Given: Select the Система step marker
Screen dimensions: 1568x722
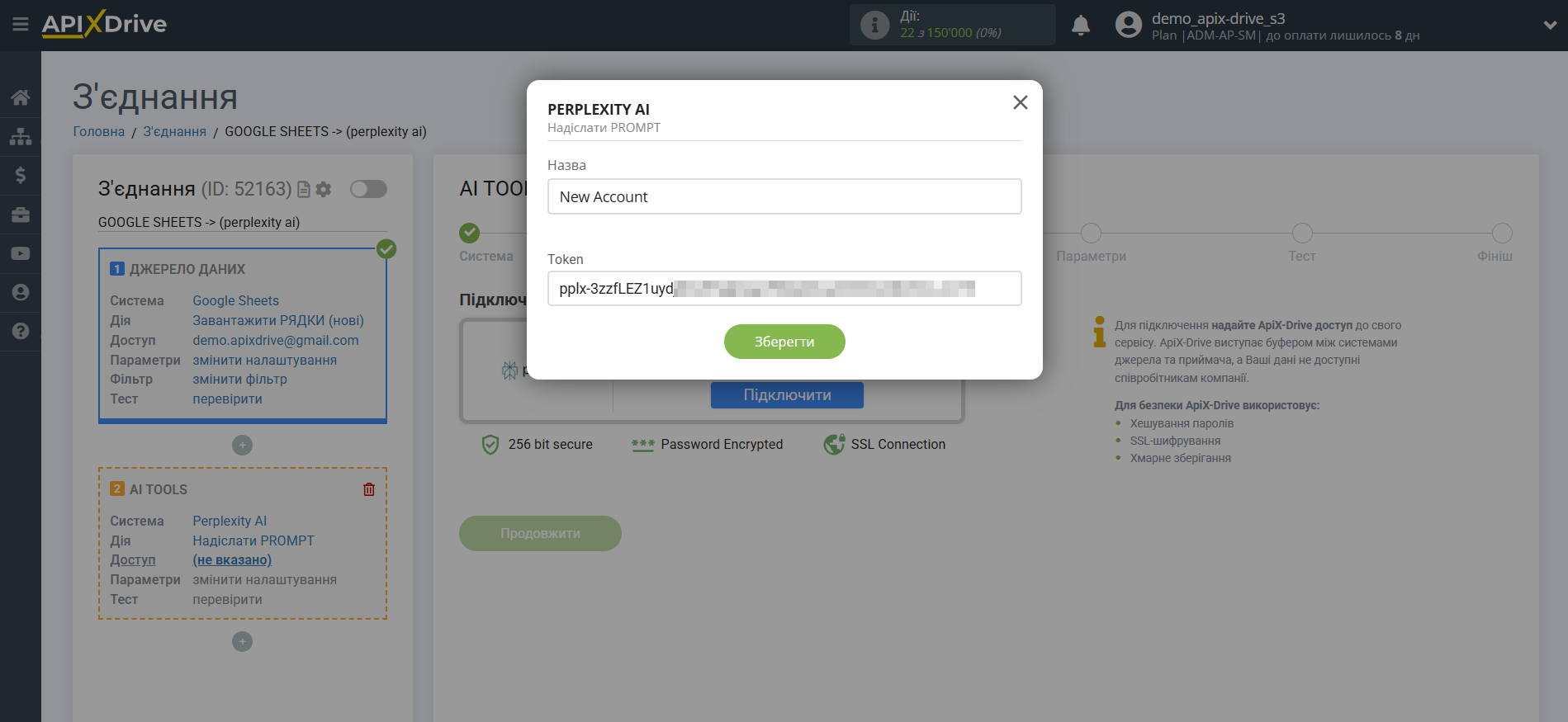Looking at the screenshot, I should coord(470,234).
